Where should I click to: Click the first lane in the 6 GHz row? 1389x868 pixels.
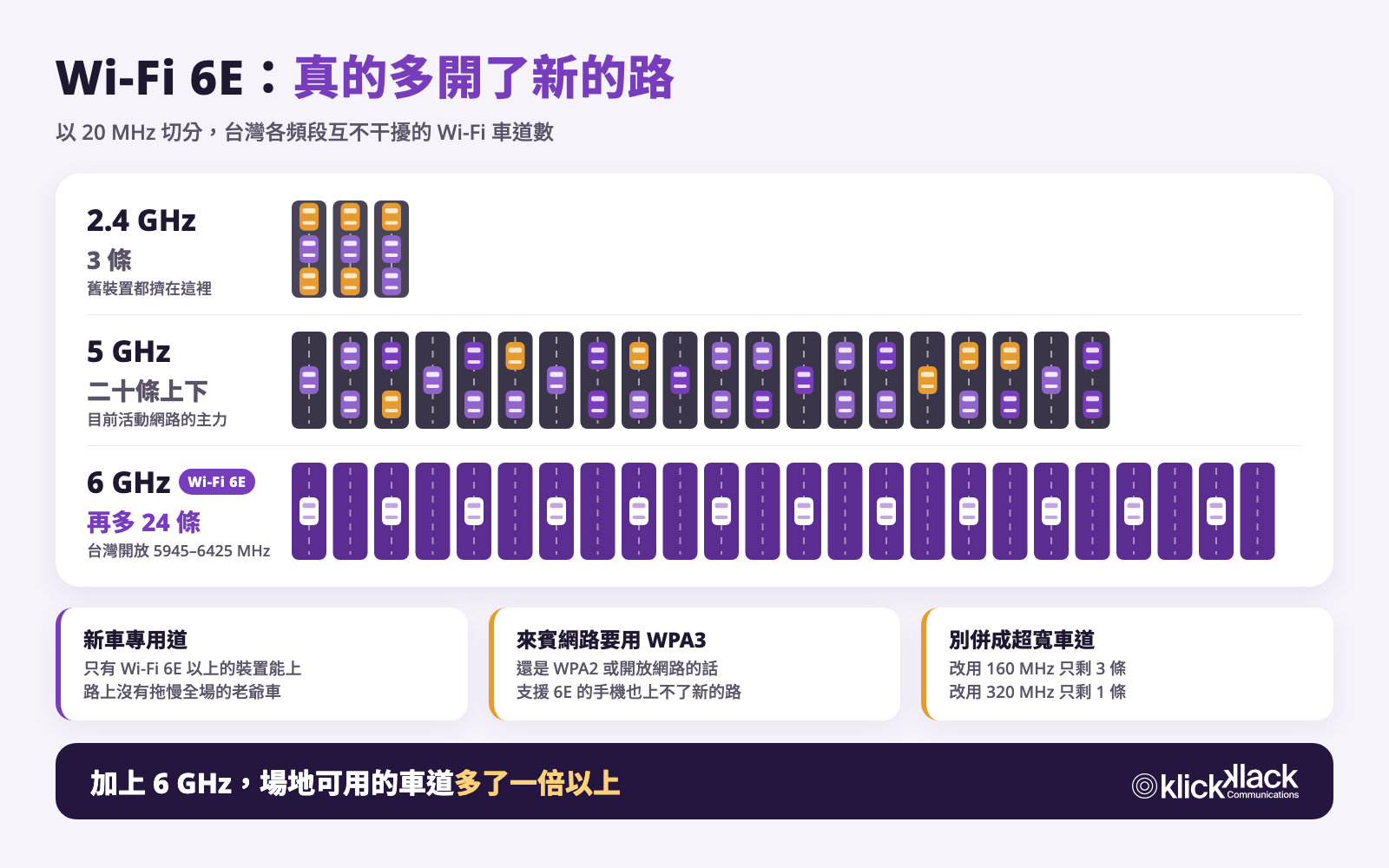click(309, 511)
